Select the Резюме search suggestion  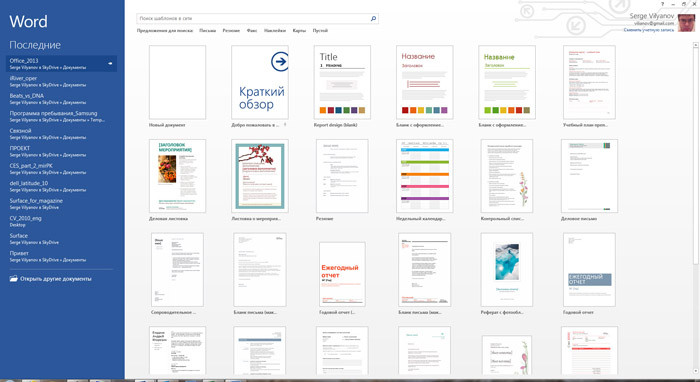(x=231, y=31)
